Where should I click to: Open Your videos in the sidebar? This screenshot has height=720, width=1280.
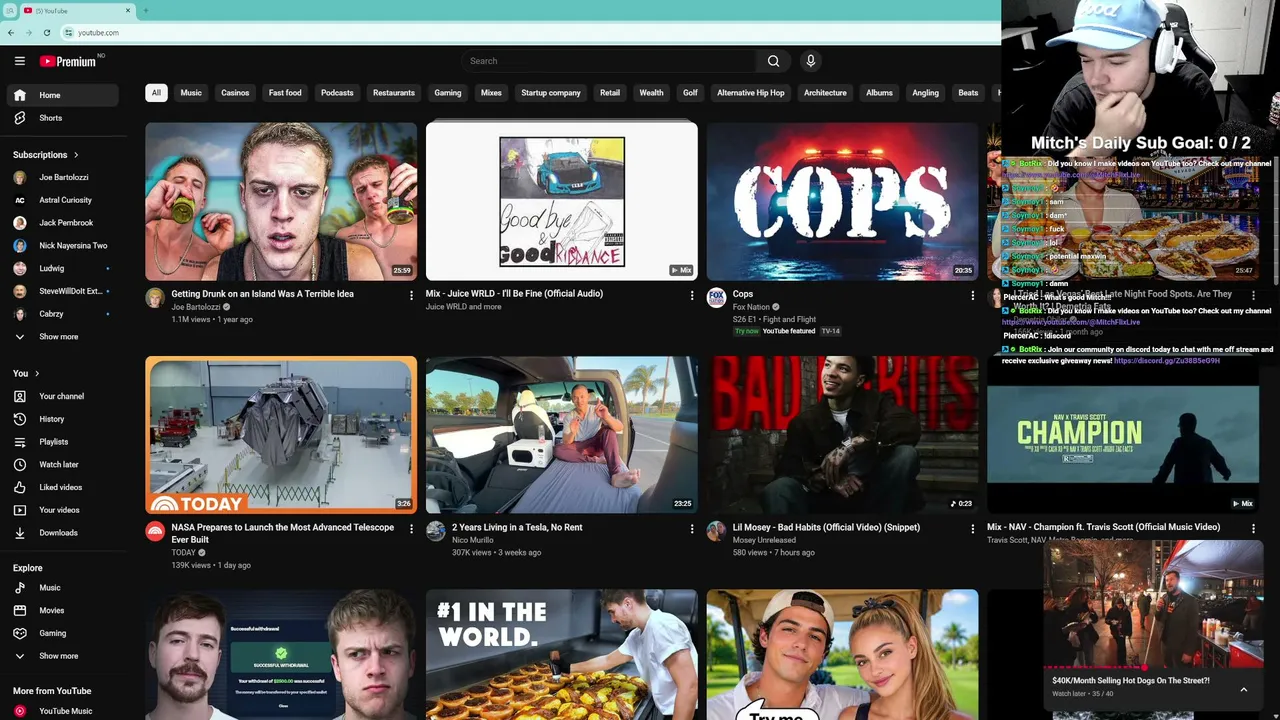point(63,510)
